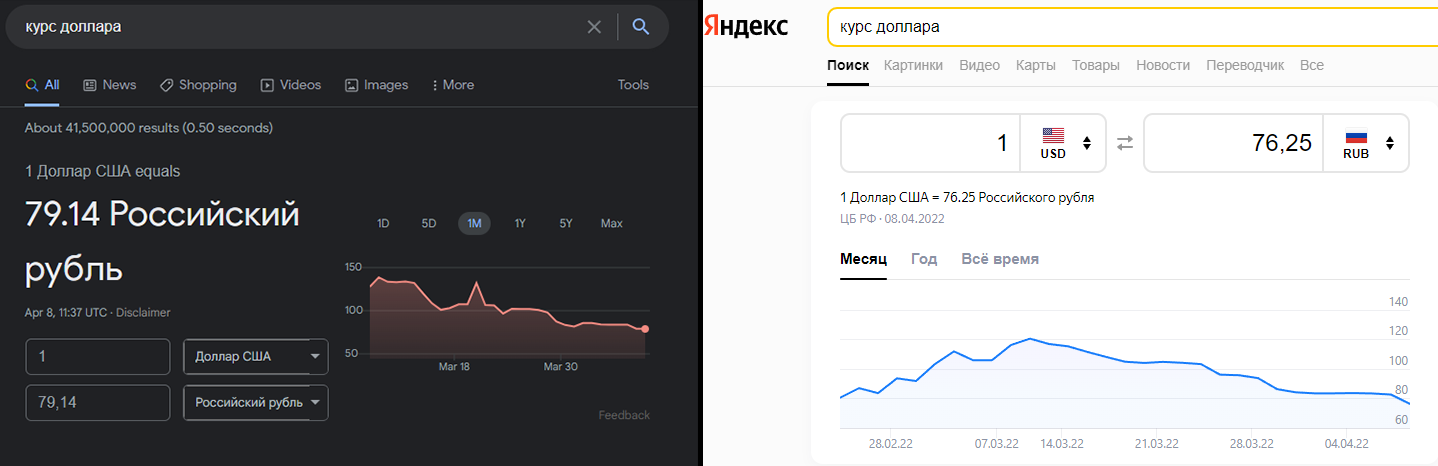This screenshot has height=466, width=1438.
Task: Click the Google result field showing 79,14
Action: click(98, 403)
